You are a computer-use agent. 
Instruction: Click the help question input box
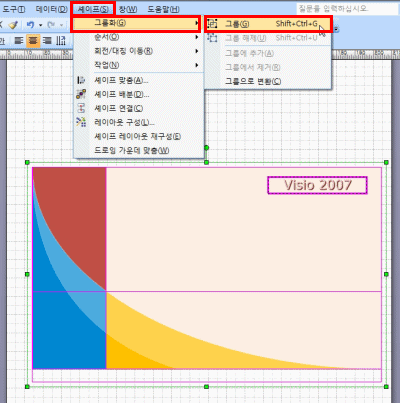(x=347, y=8)
